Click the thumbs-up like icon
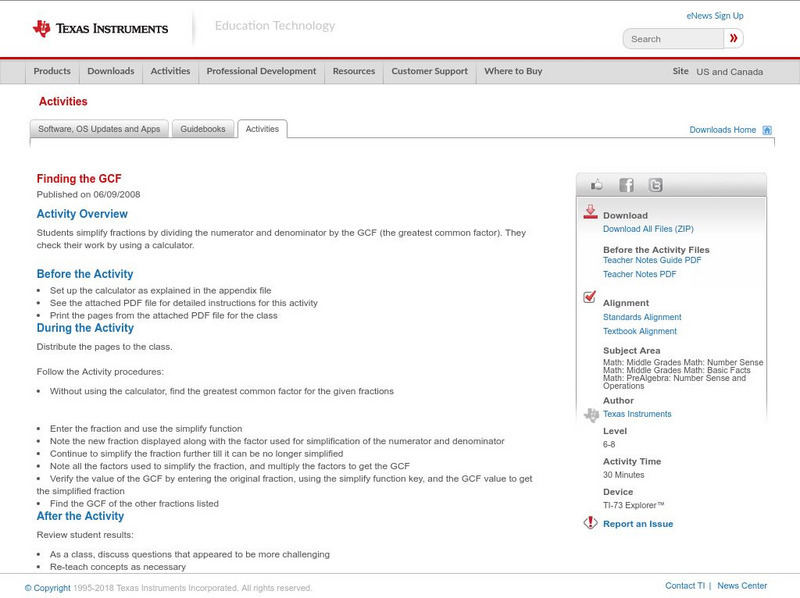Image resolution: width=800 pixels, height=598 pixels. (596, 185)
